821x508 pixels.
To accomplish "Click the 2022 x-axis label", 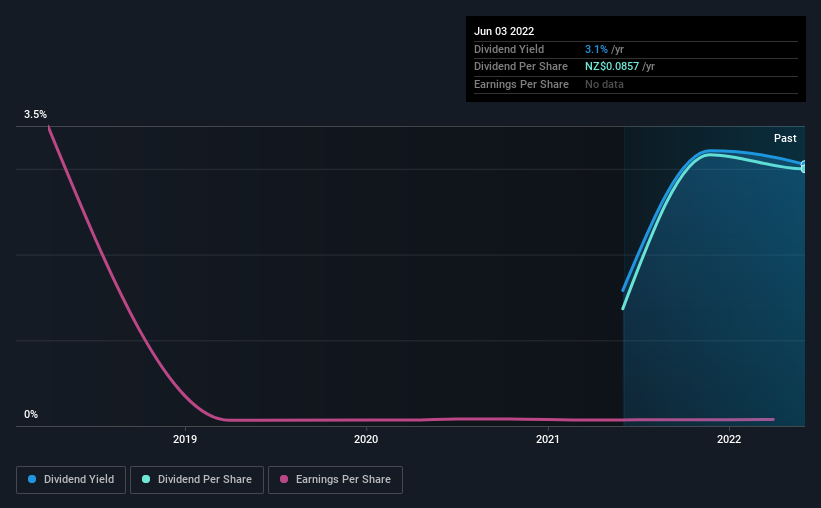I will 729,439.
